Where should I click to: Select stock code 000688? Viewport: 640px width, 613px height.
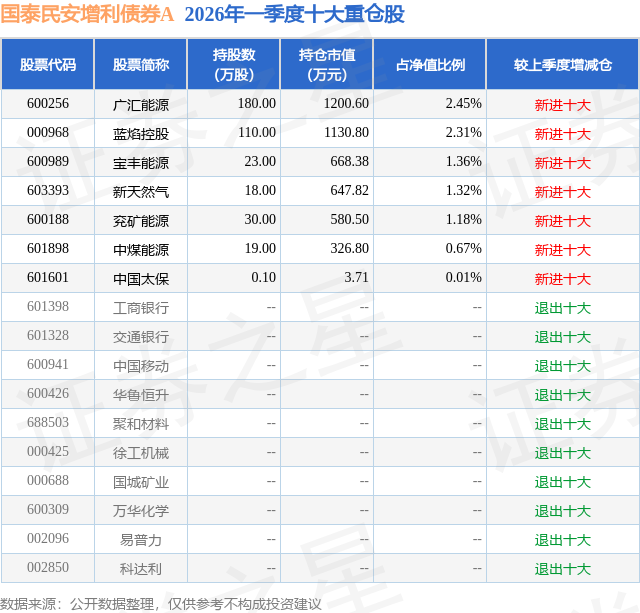coord(48,480)
